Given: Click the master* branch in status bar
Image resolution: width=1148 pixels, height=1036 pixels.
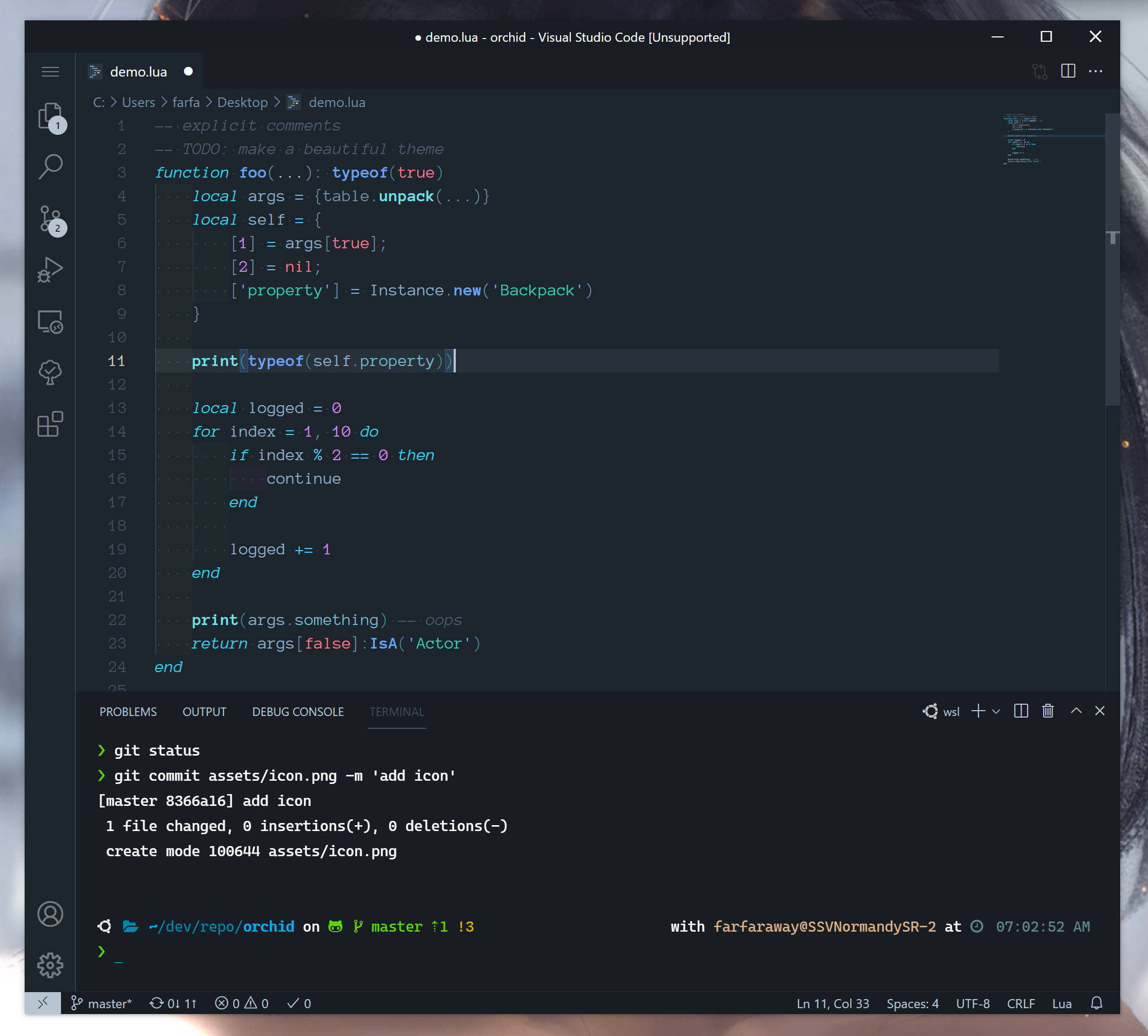Looking at the screenshot, I should 103,1003.
